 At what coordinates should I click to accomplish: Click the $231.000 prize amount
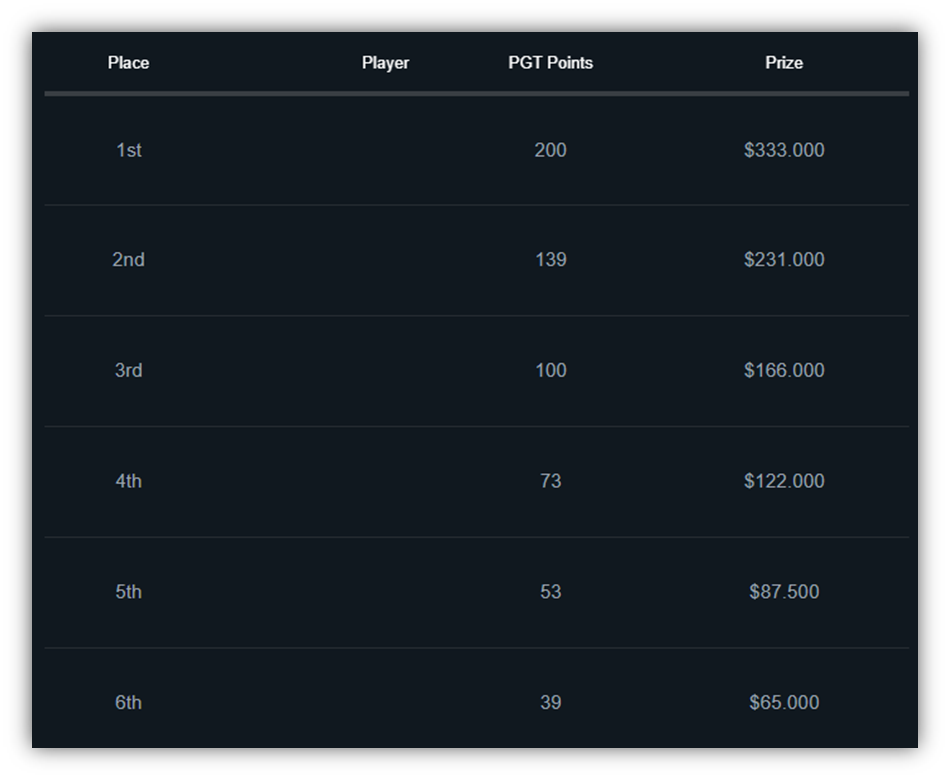coord(784,260)
